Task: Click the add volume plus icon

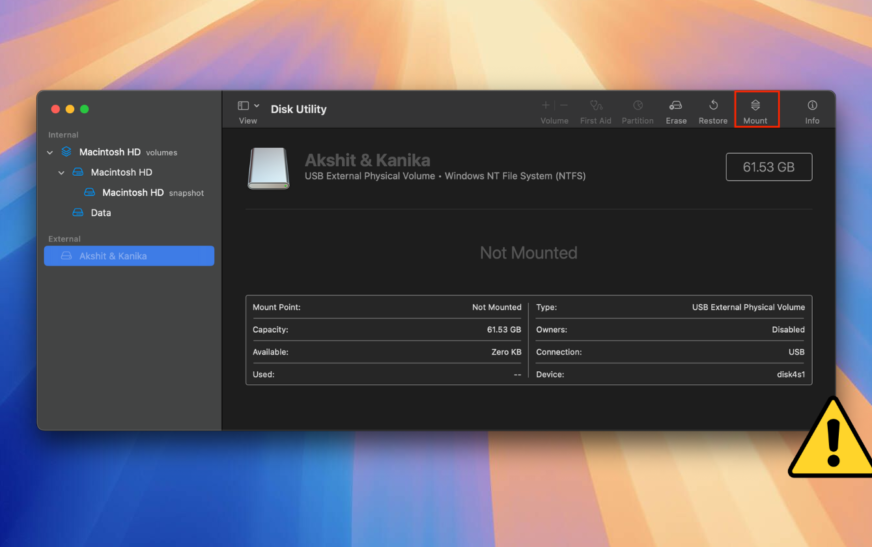Action: pos(545,105)
